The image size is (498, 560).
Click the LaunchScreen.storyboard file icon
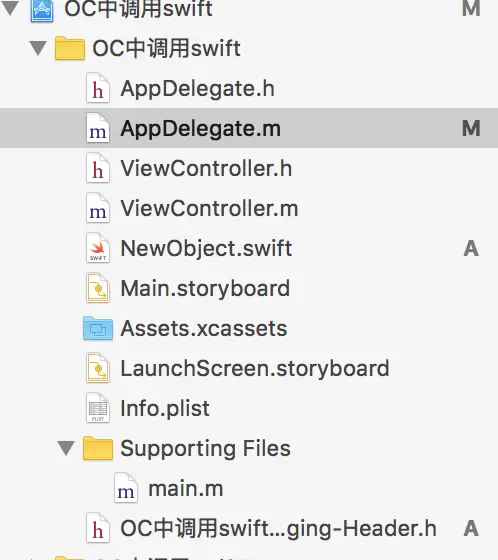pyautogui.click(x=98, y=368)
